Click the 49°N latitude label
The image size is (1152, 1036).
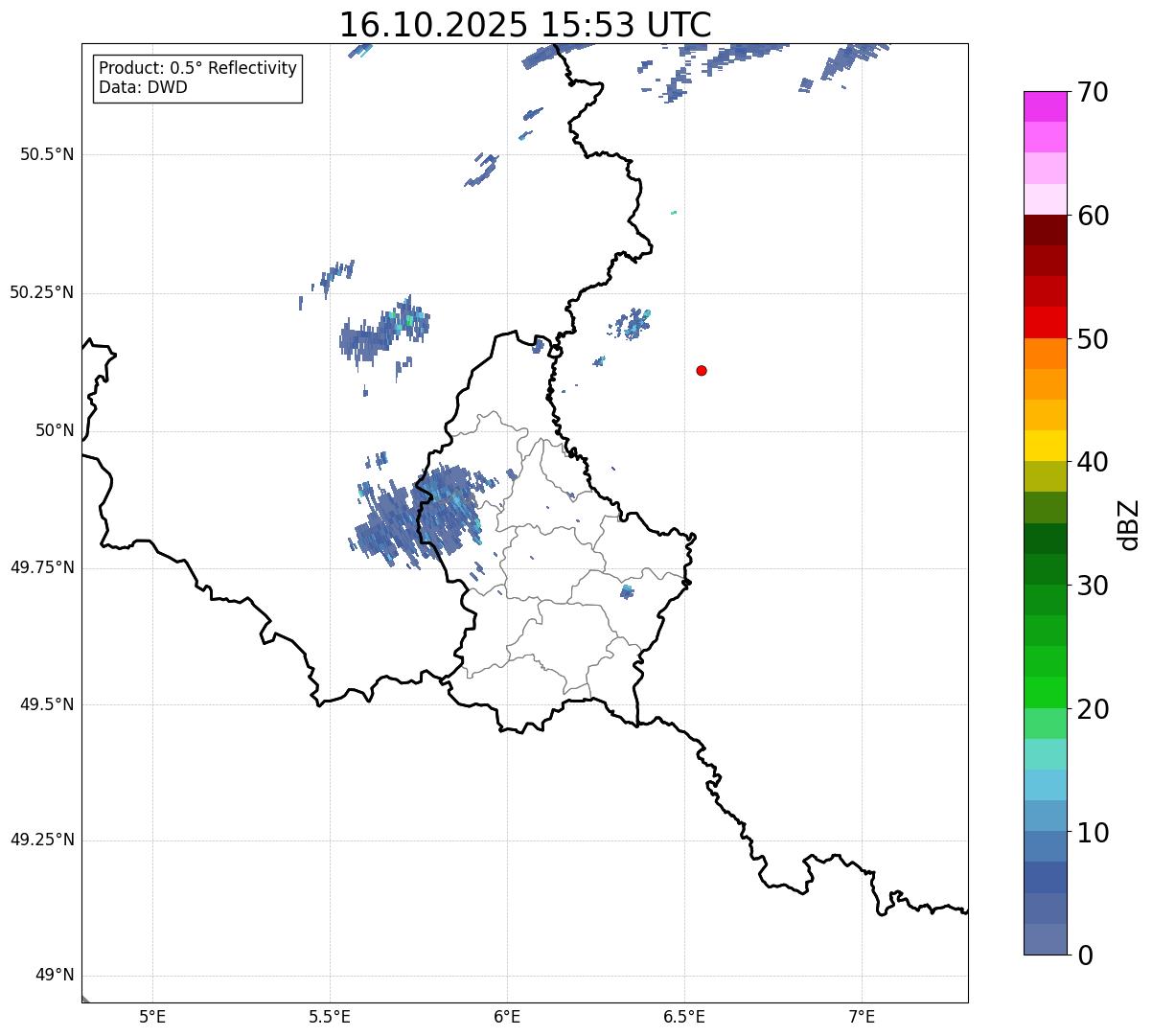(x=55, y=976)
